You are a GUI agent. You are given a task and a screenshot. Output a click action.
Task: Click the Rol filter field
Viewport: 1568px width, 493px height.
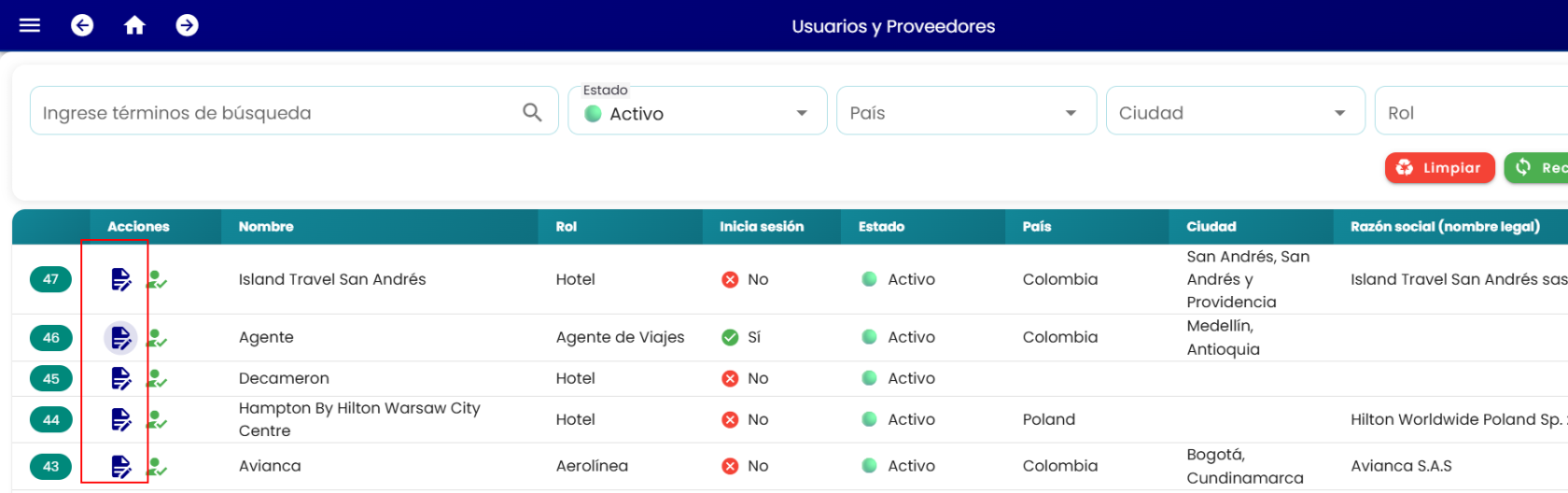[x=1472, y=111]
